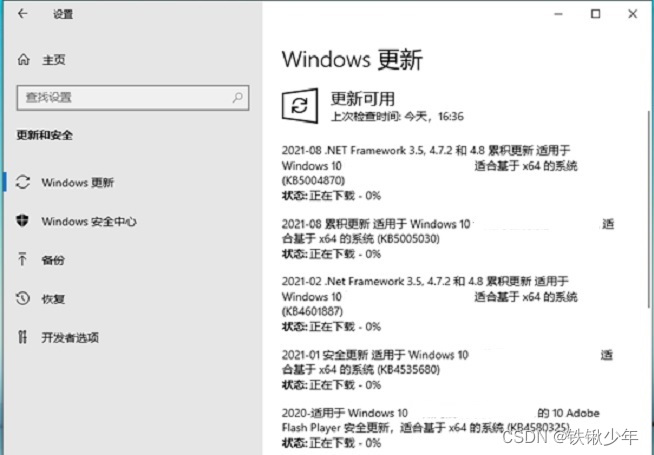654x455 pixels.
Task: Open the Windows 安全中心 shield icon
Action: (23, 221)
